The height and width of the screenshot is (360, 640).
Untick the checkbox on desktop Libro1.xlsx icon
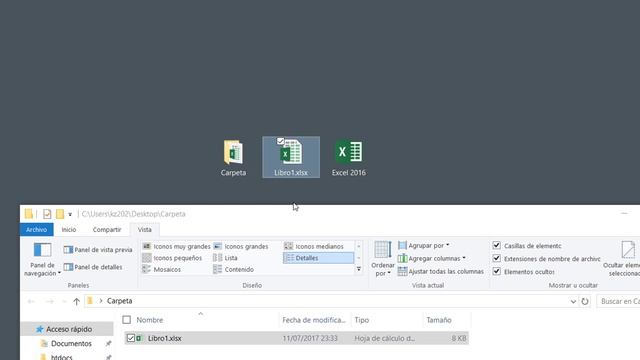pyautogui.click(x=280, y=141)
